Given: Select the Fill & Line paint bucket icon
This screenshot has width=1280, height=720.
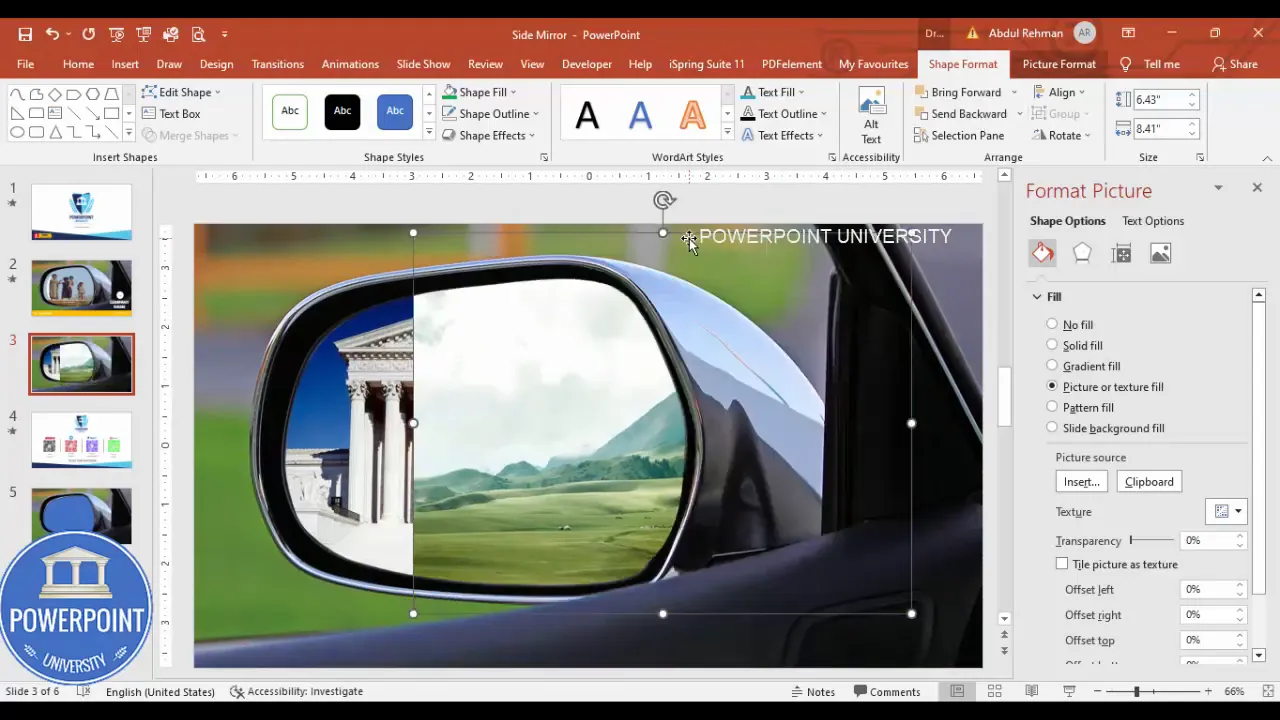Looking at the screenshot, I should click(x=1043, y=254).
